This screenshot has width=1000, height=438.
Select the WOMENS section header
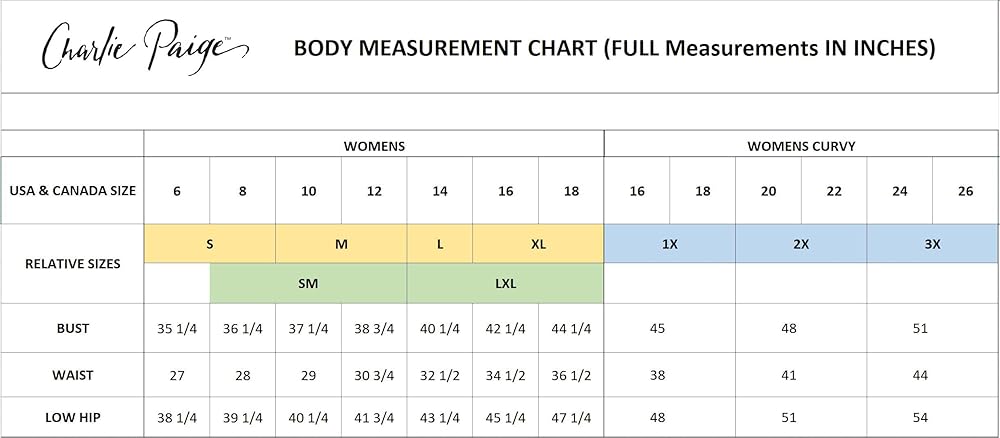click(x=374, y=146)
